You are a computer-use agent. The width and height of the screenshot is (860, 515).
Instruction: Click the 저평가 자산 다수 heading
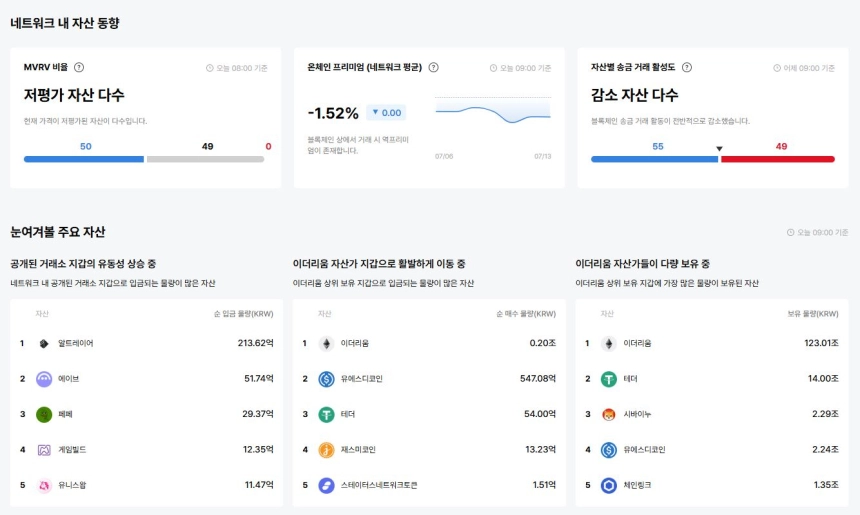click(x=74, y=95)
